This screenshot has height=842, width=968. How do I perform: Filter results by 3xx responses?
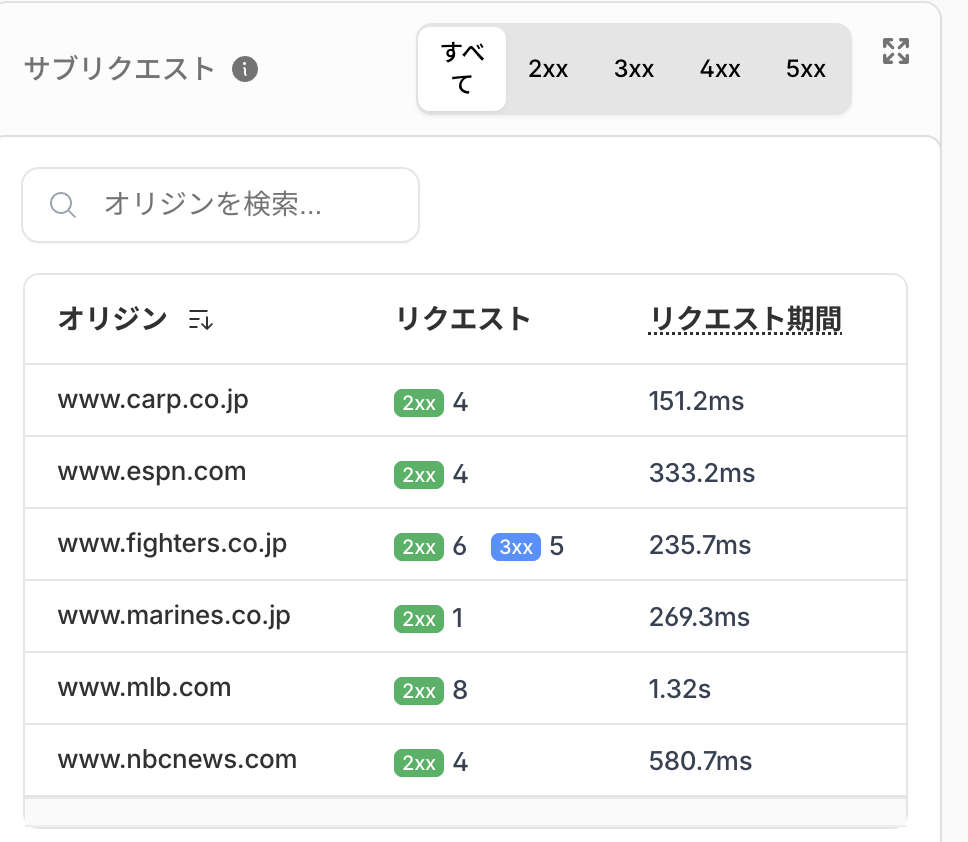634,69
